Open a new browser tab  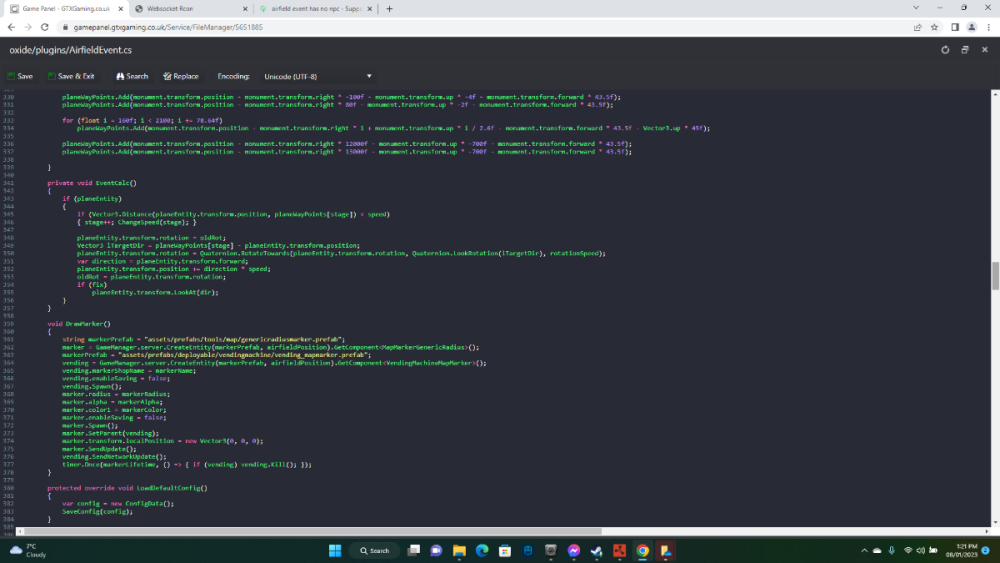(x=389, y=9)
